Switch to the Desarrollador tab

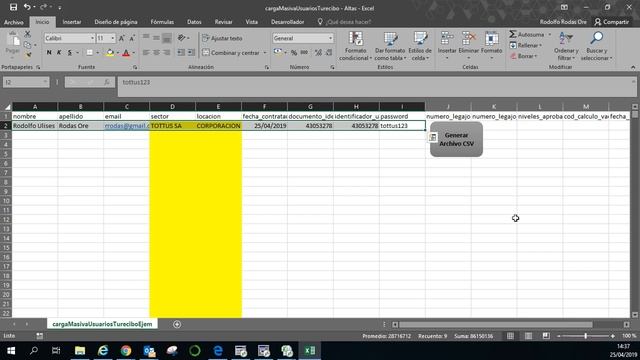coord(288,22)
